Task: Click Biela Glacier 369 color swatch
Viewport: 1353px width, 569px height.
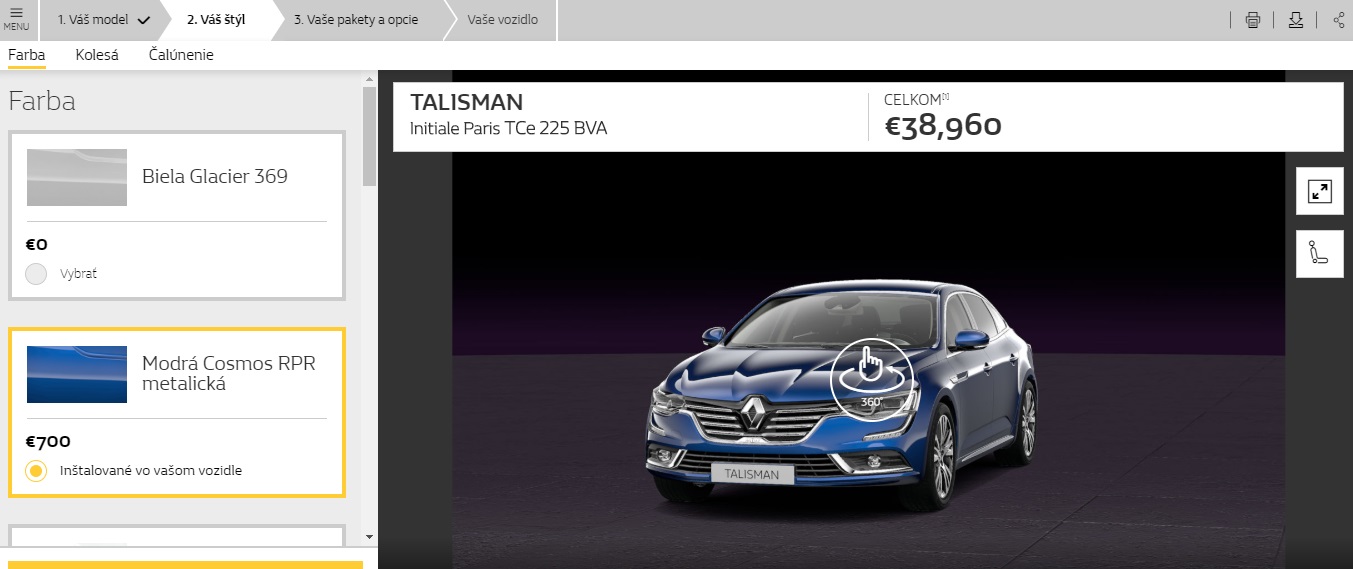Action: pos(77,177)
